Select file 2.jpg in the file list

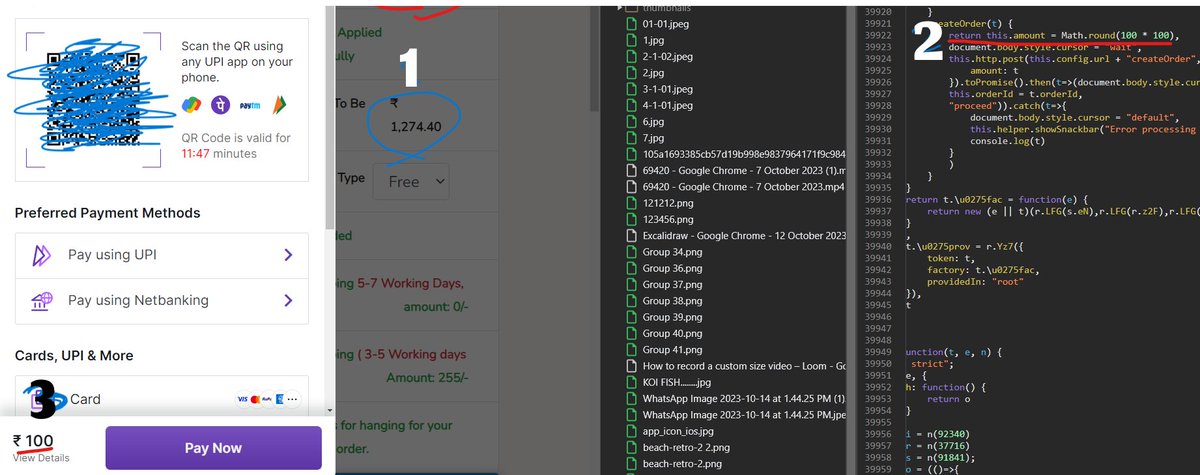(653, 73)
